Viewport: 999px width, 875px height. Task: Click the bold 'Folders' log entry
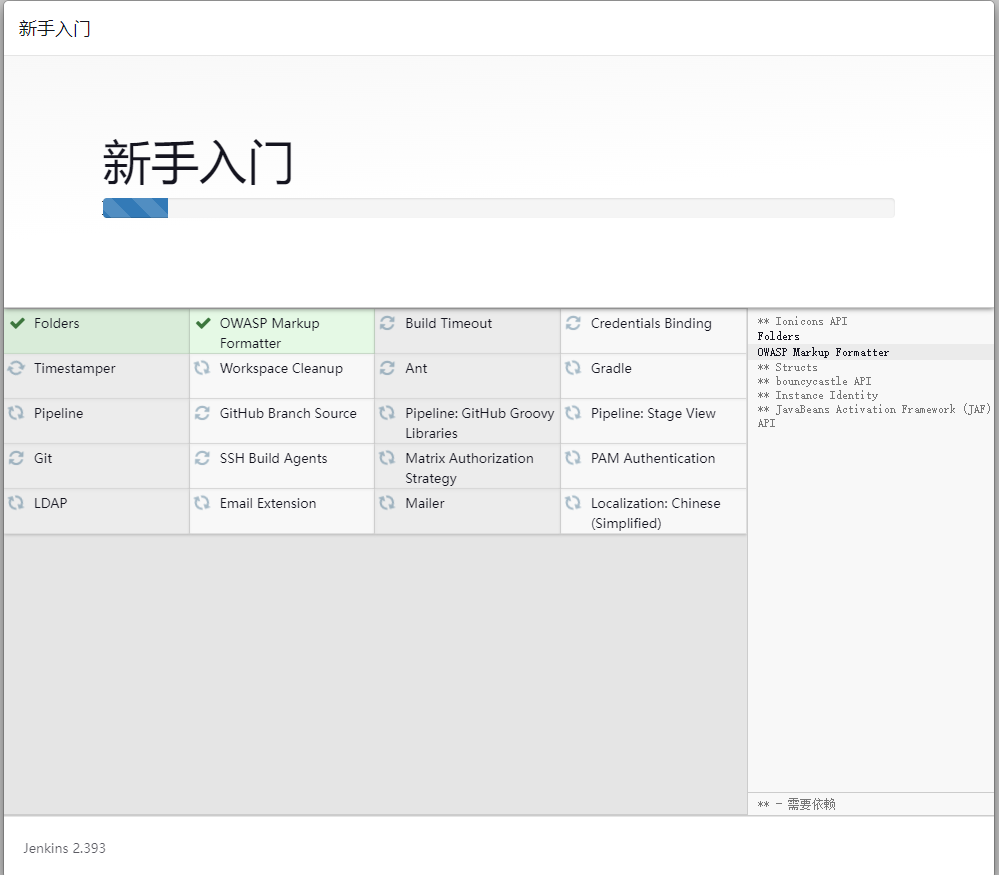coord(779,336)
